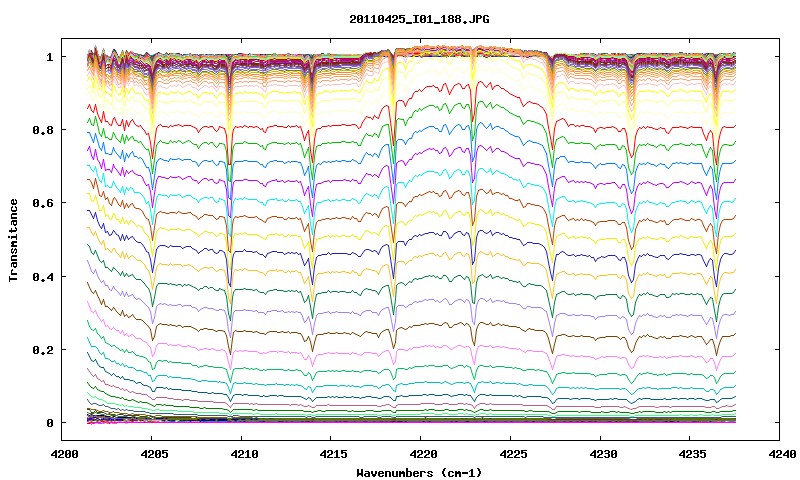
Task: Click the x-axis tick label 4225
Action: pos(513,454)
